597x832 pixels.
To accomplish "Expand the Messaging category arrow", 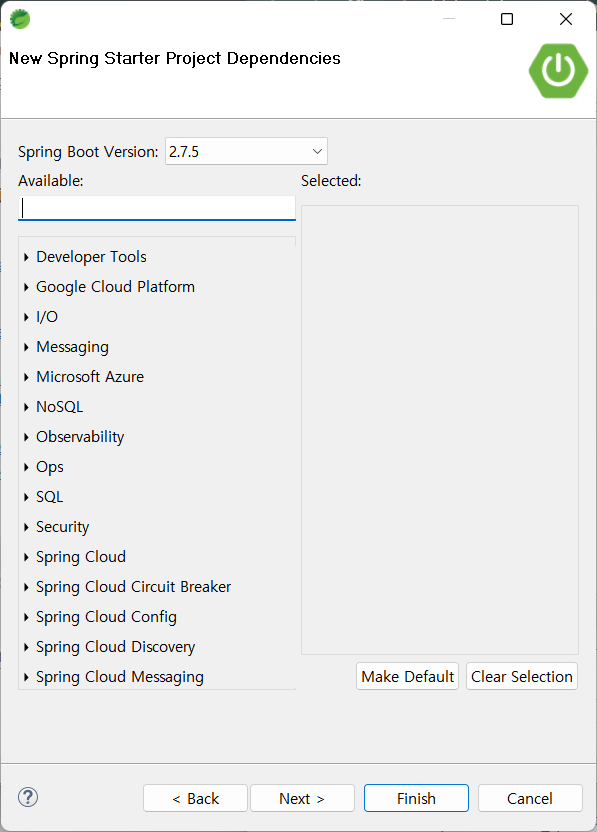I will tap(26, 347).
